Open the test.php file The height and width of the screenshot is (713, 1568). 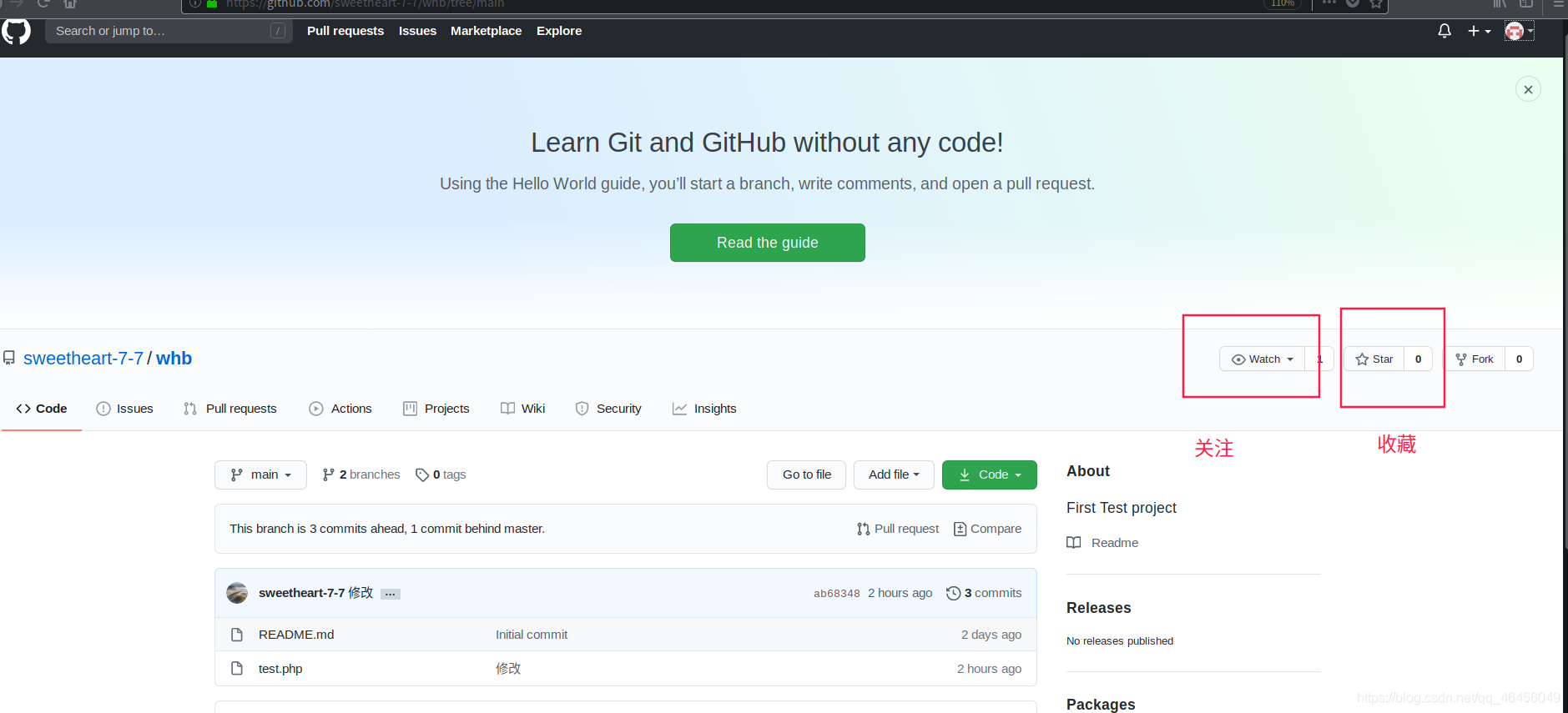pos(280,669)
